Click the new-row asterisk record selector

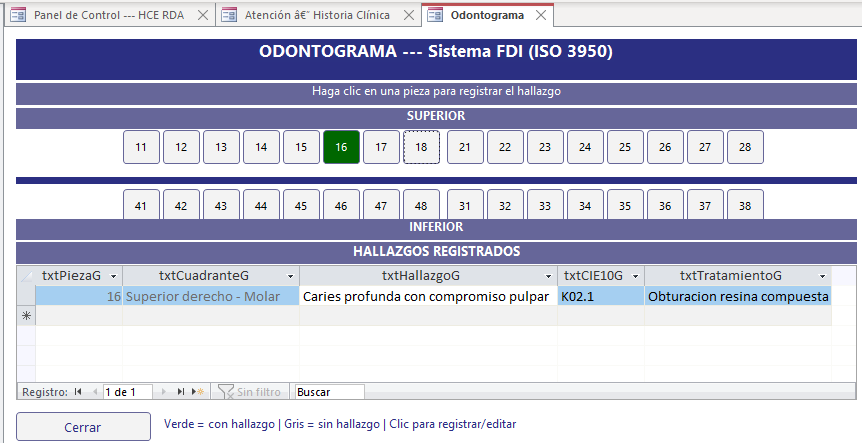pyautogui.click(x=26, y=315)
